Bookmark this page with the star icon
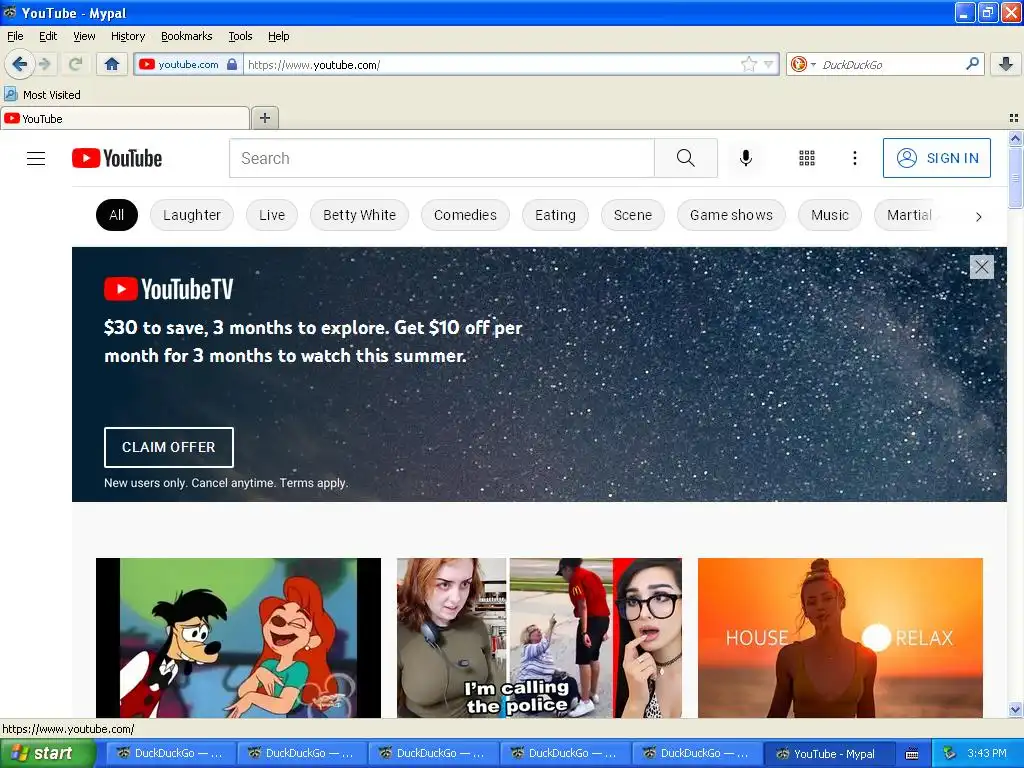The width and height of the screenshot is (1024, 768). click(x=748, y=64)
